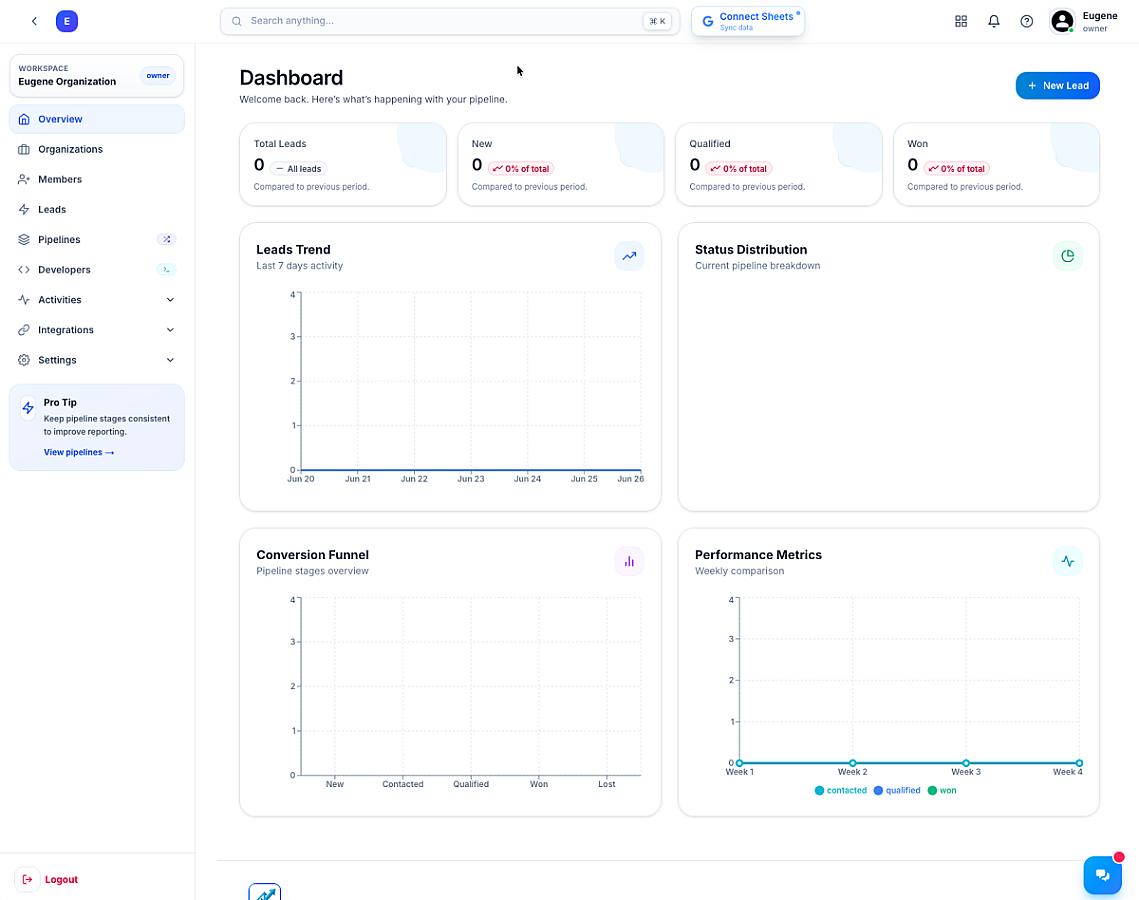The image size is (1139, 900).
Task: Expand the Settings menu chevron
Action: point(170,360)
